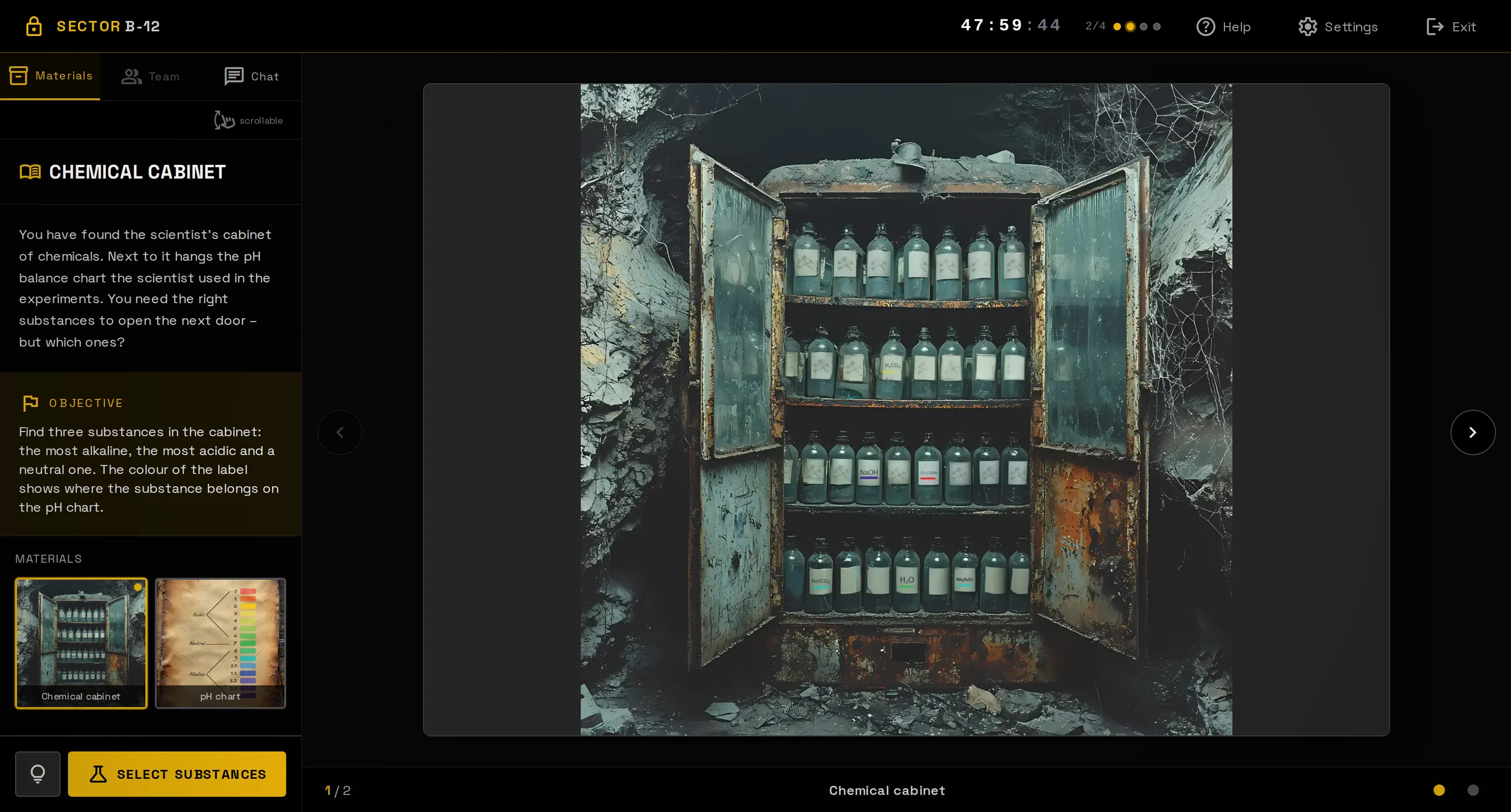Click the scrollable hand indicator

point(224,120)
